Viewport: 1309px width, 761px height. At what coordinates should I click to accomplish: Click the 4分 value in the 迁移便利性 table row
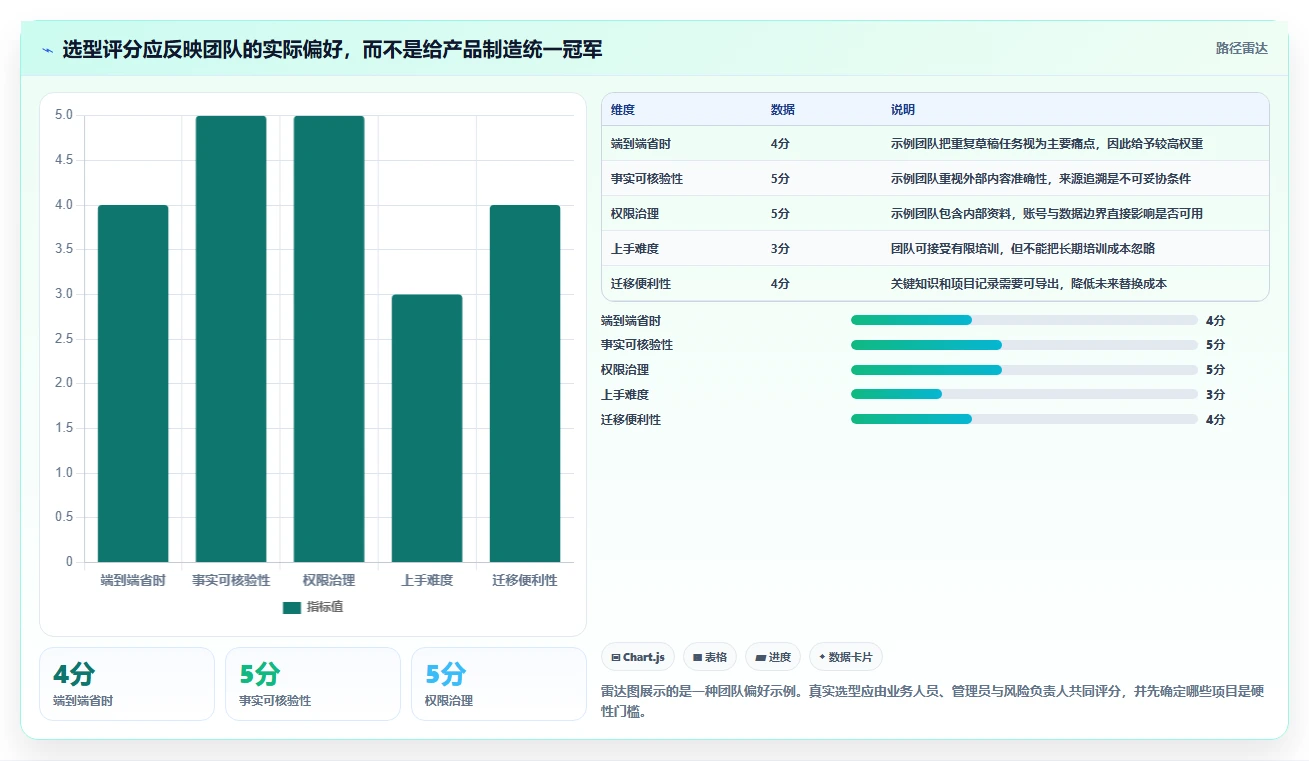tap(780, 284)
